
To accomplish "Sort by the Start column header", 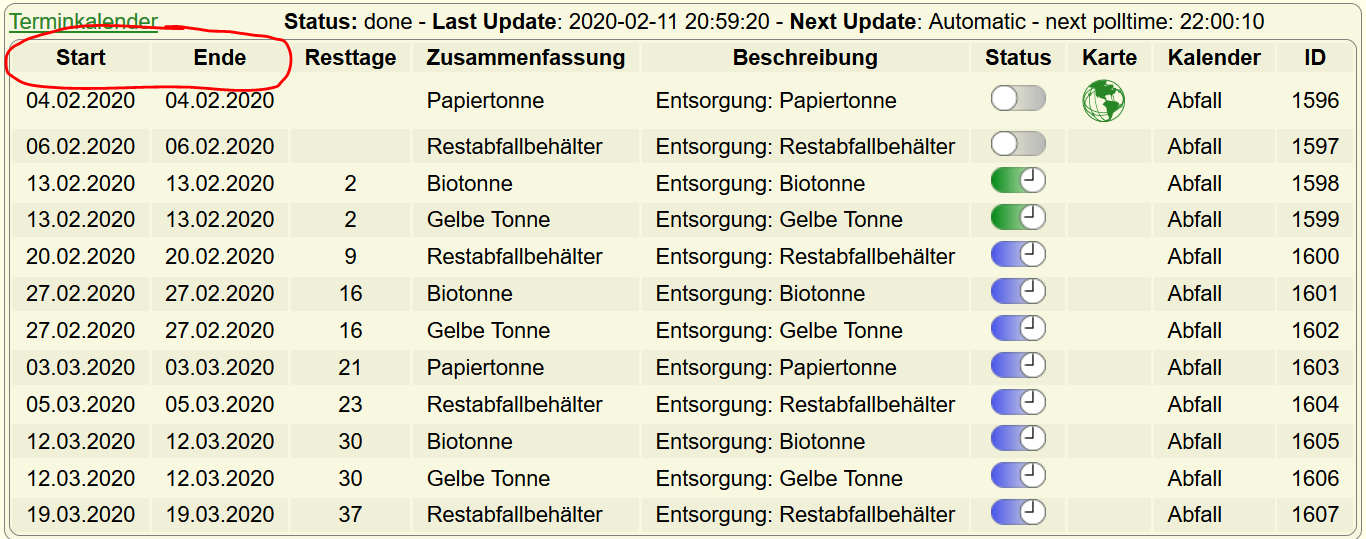I will 81,58.
